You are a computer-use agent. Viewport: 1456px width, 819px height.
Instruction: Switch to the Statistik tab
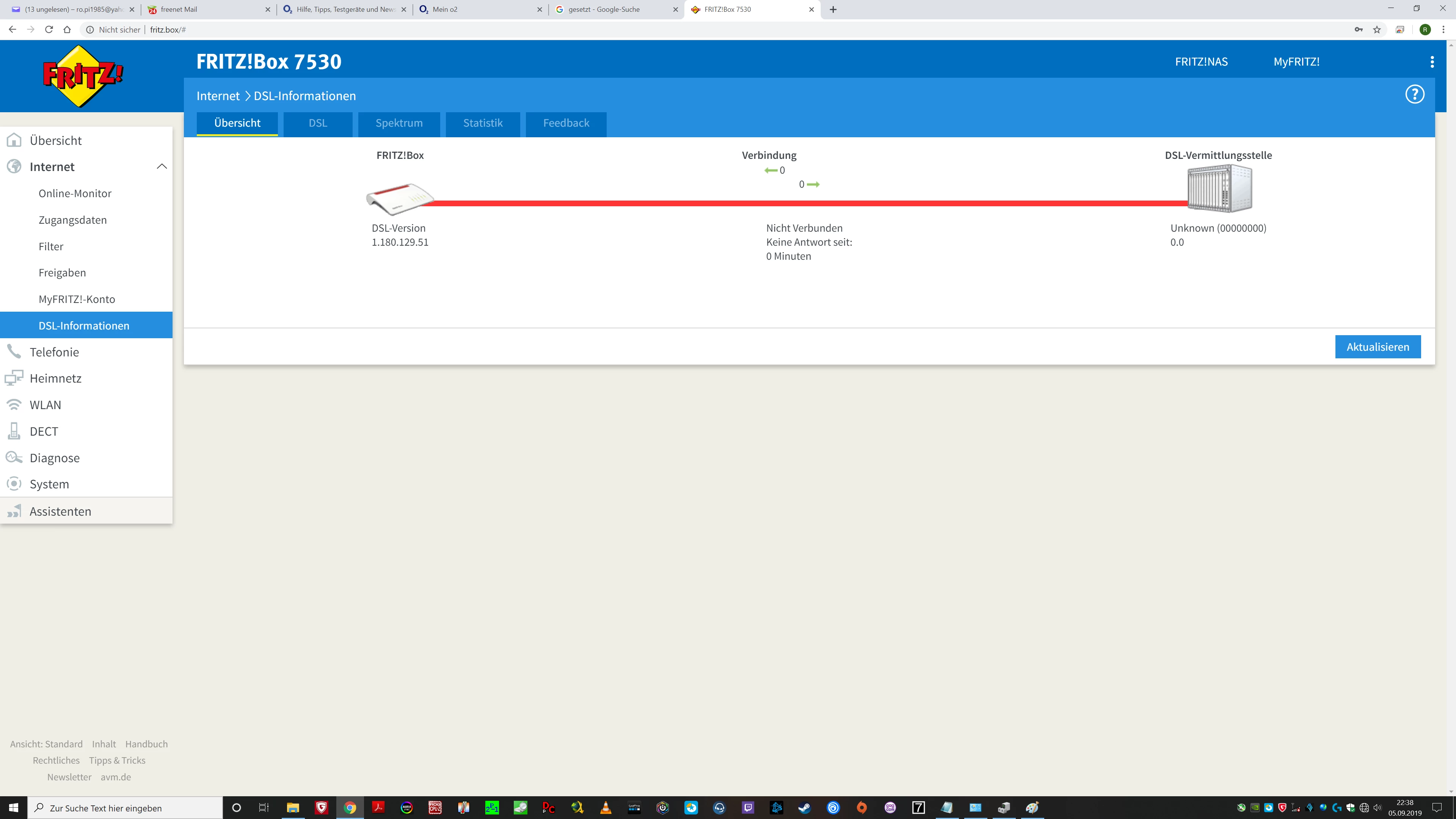483,123
